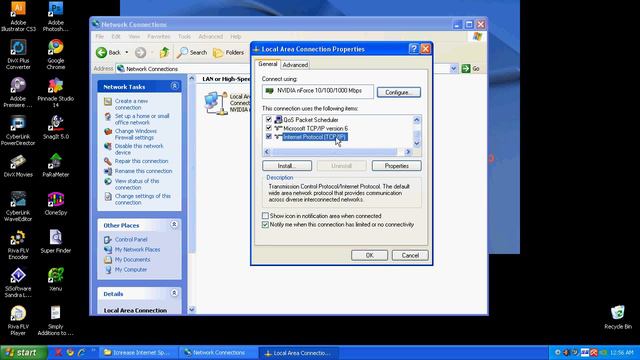Launch CloneSpy desktop icon
The width and height of the screenshot is (640, 360).
[x=56, y=203]
